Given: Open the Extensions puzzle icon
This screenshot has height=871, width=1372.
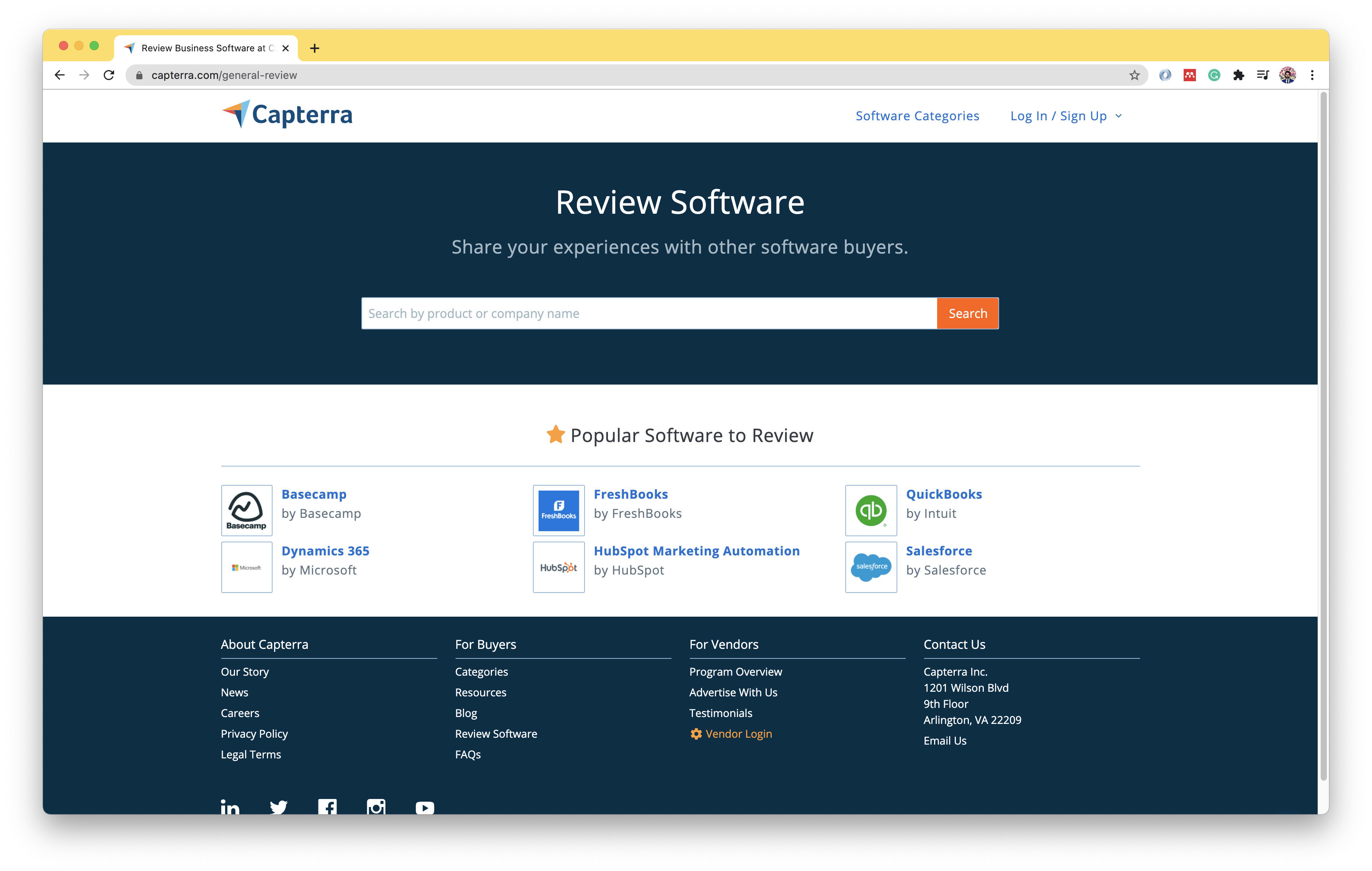Looking at the screenshot, I should coord(1239,75).
